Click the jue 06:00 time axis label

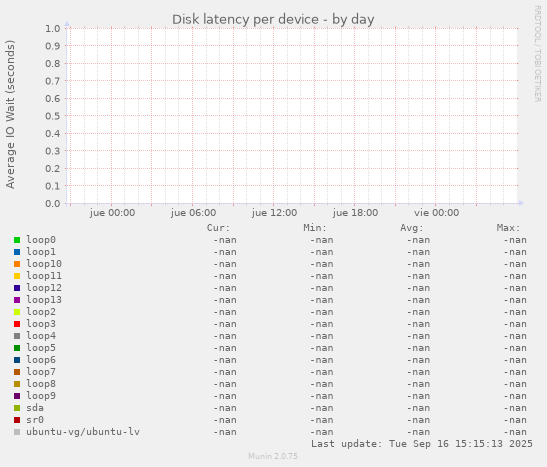tap(193, 213)
